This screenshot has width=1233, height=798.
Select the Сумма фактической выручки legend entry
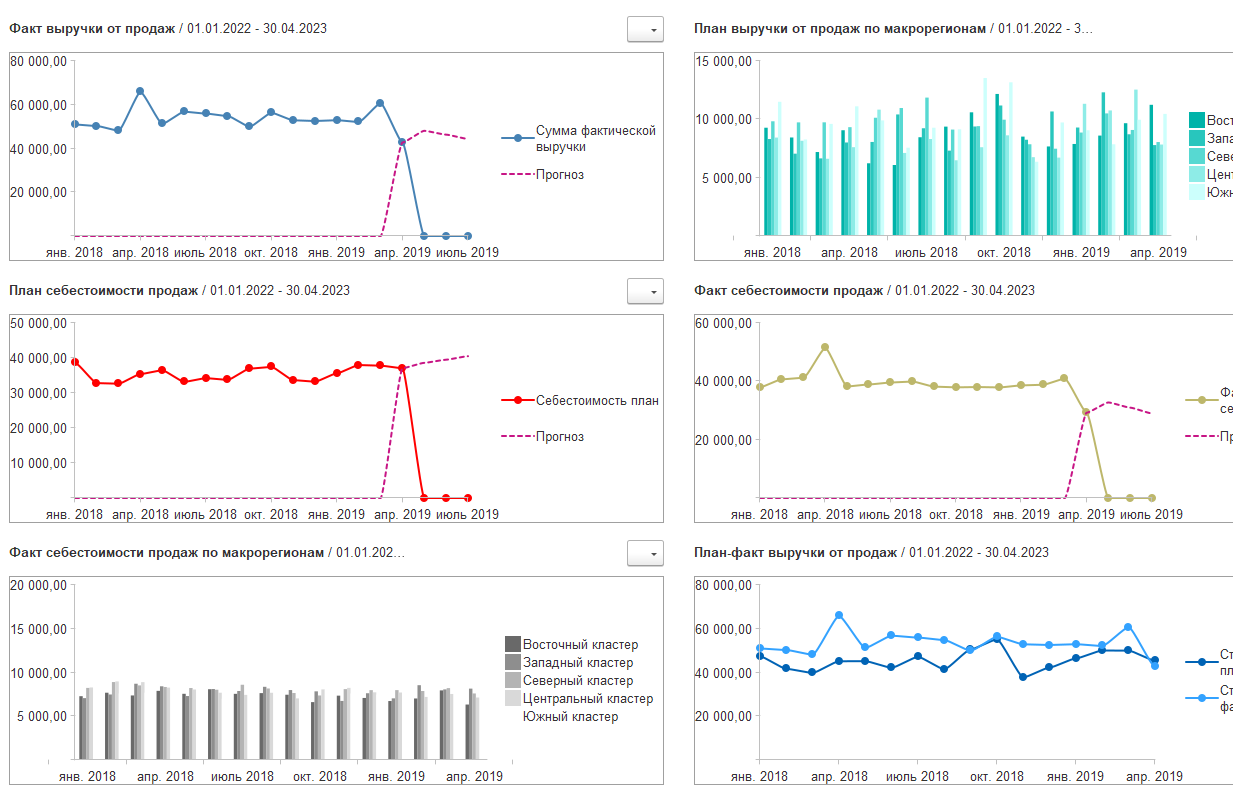pos(595,138)
